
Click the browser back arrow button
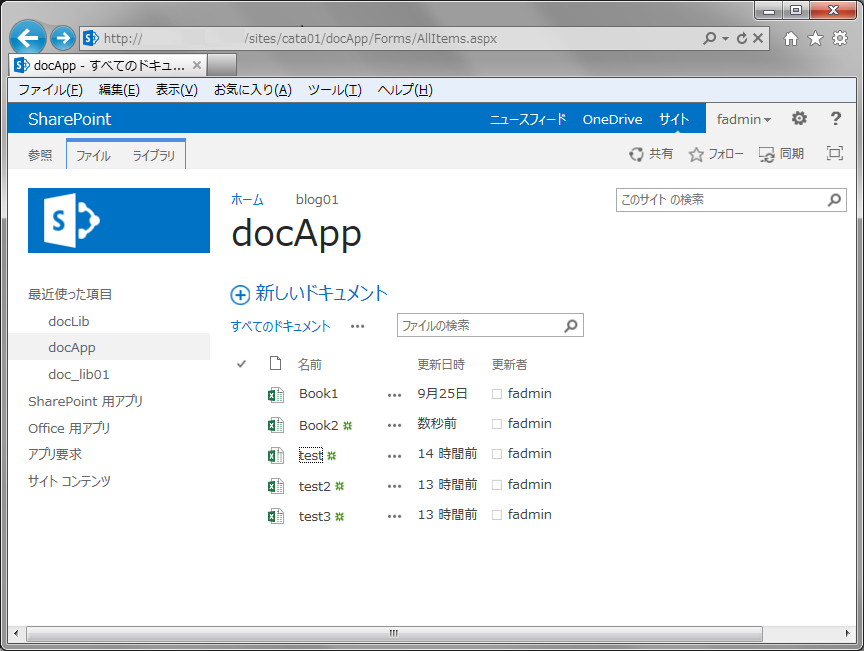[x=29, y=38]
